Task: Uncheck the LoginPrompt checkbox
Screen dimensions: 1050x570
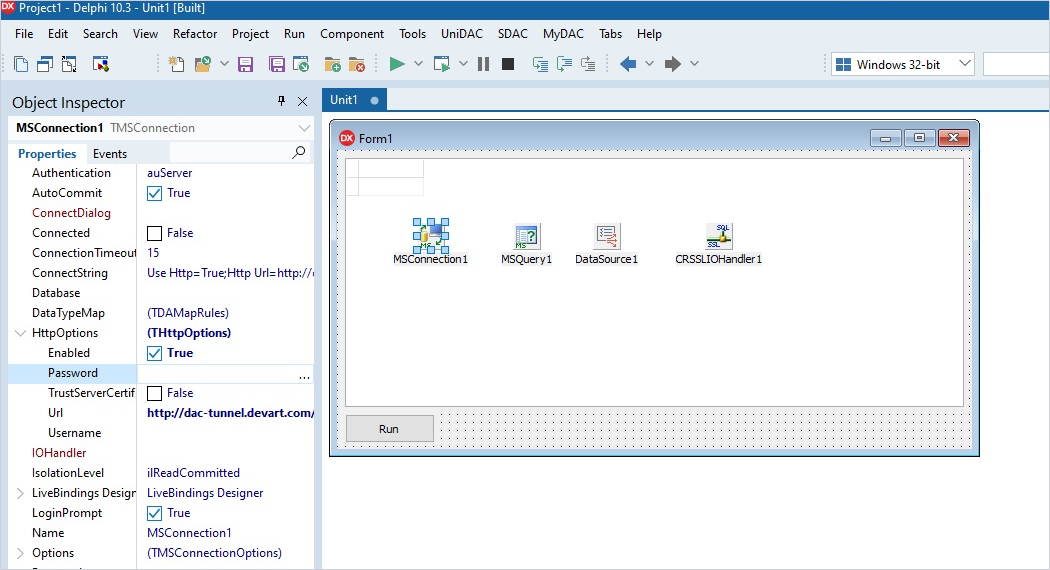Action: click(155, 514)
